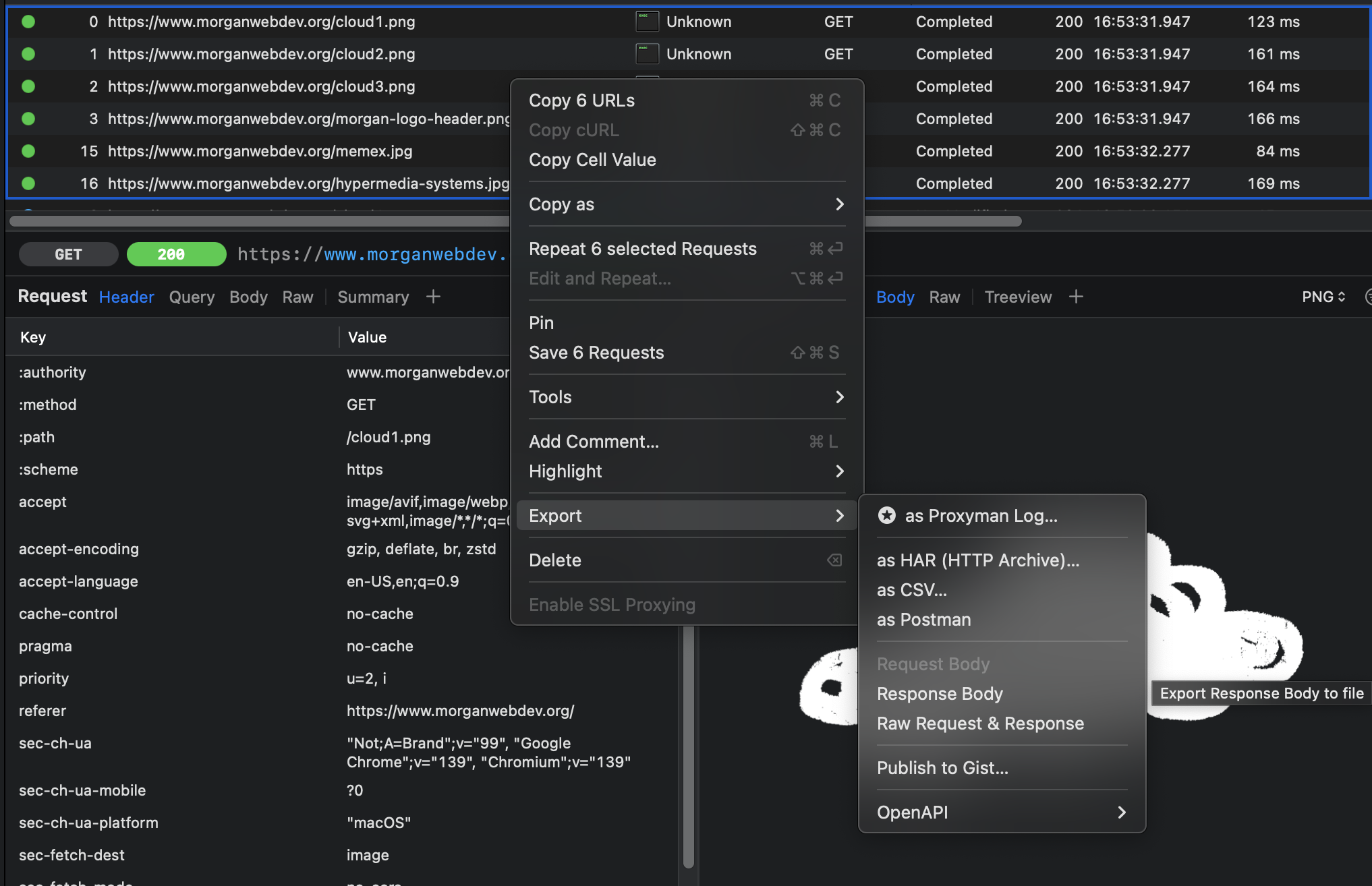Click the Delete backspace icon in context menu
Image resolution: width=1372 pixels, height=886 pixels.
[834, 560]
